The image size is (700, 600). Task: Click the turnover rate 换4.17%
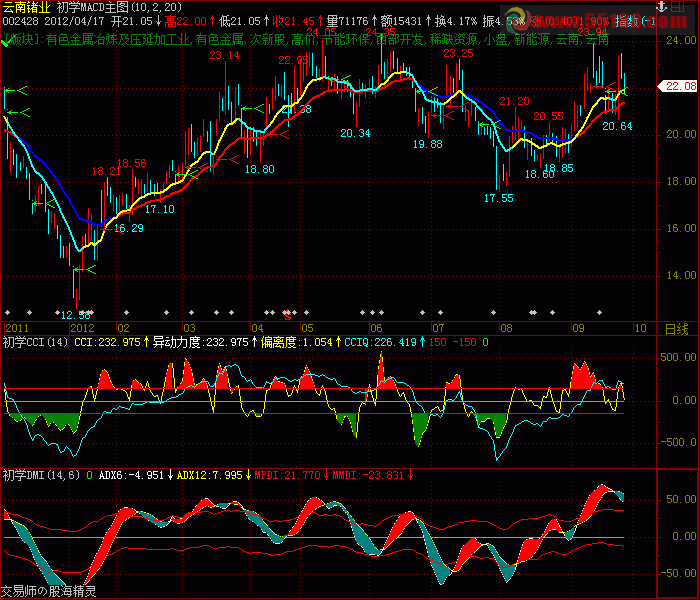point(456,21)
